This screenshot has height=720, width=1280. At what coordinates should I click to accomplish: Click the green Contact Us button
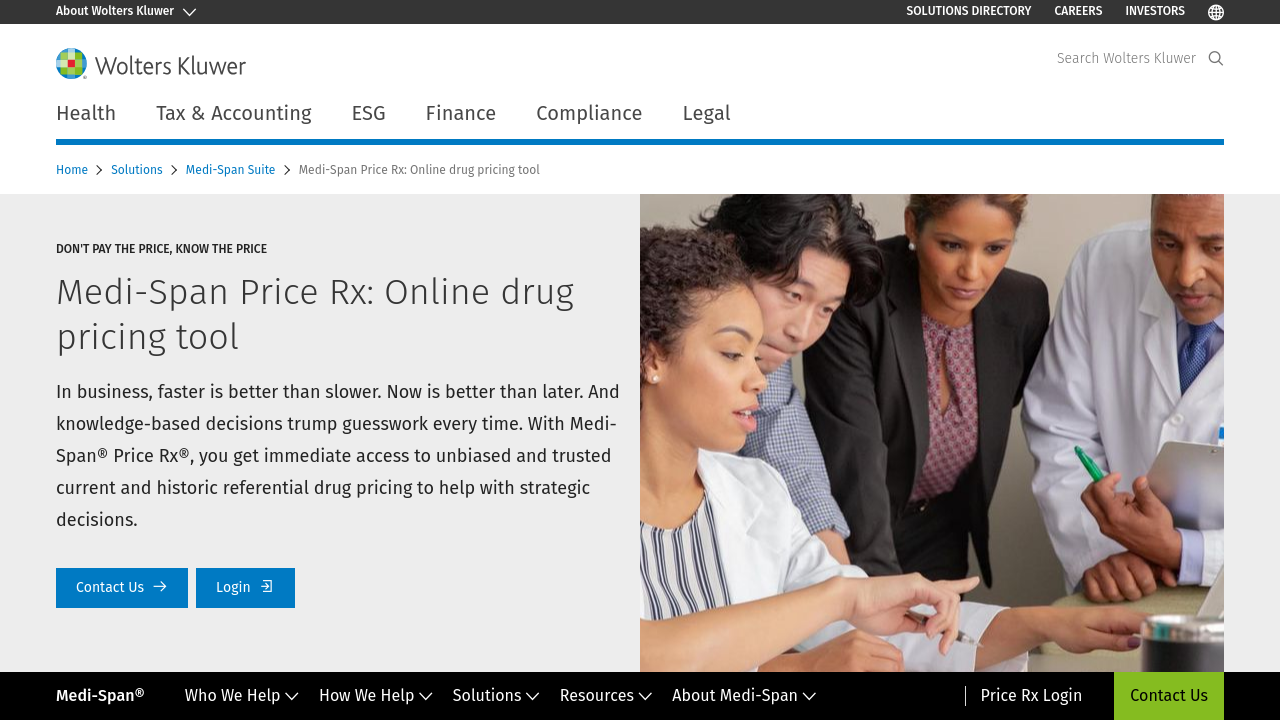(x=1168, y=696)
